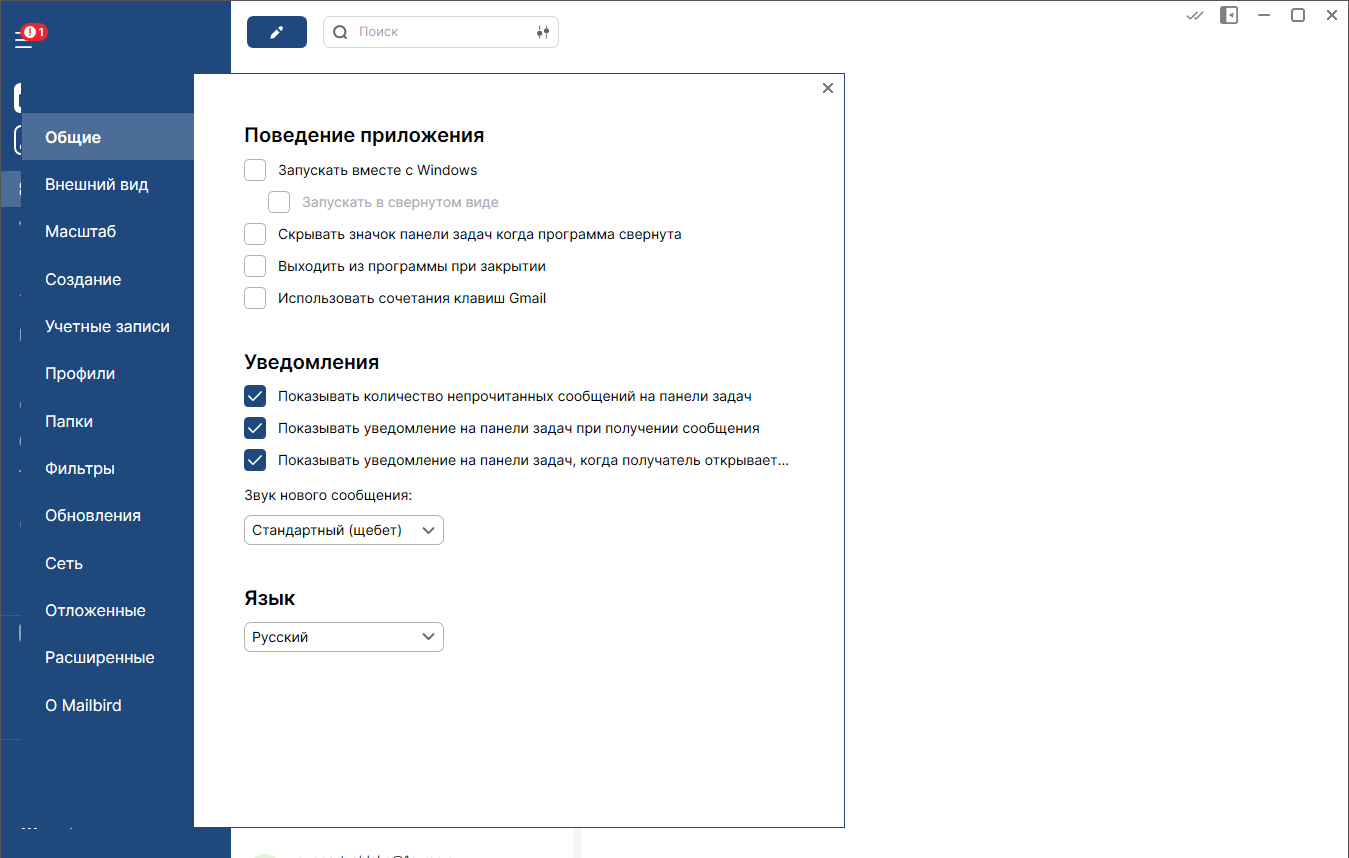Screen dimensions: 1349x858
Task: Enable Использовать сочетания клавиш Gmail checkbox
Action: click(255, 298)
